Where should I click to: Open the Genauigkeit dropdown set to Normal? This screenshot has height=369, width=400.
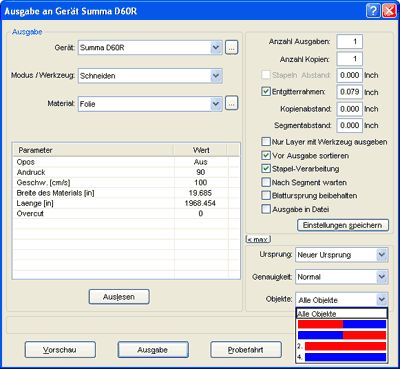tap(382, 277)
